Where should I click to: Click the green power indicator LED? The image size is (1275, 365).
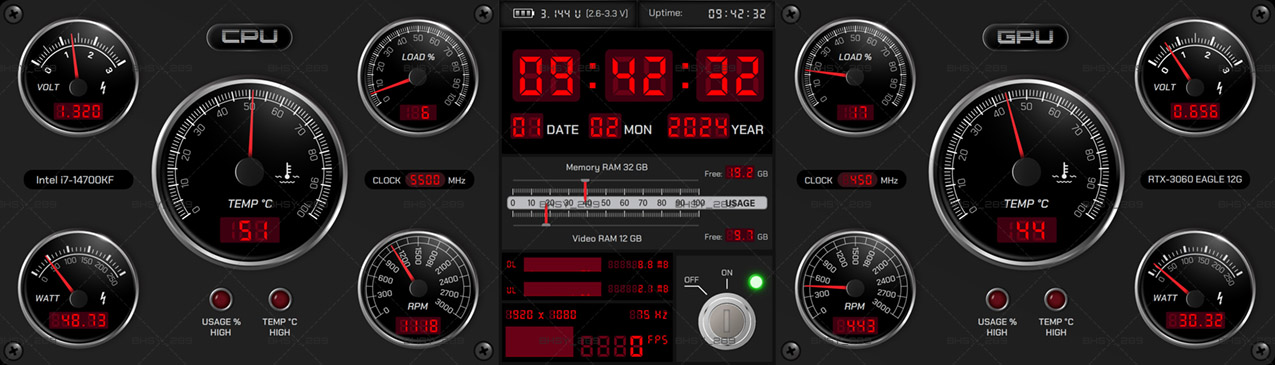[756, 282]
